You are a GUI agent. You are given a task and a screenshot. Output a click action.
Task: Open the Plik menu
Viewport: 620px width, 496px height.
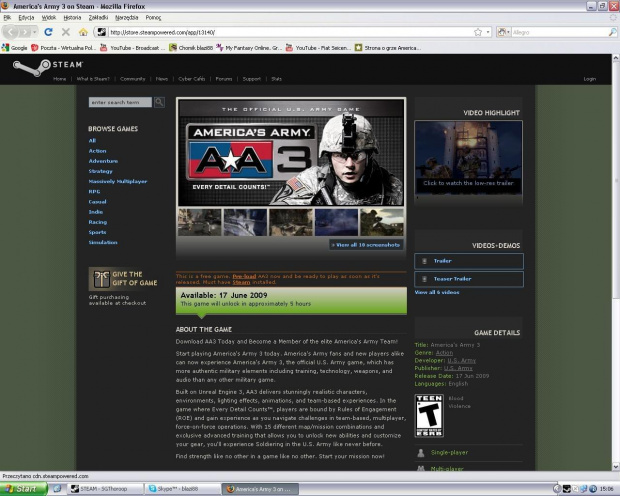pos(7,17)
